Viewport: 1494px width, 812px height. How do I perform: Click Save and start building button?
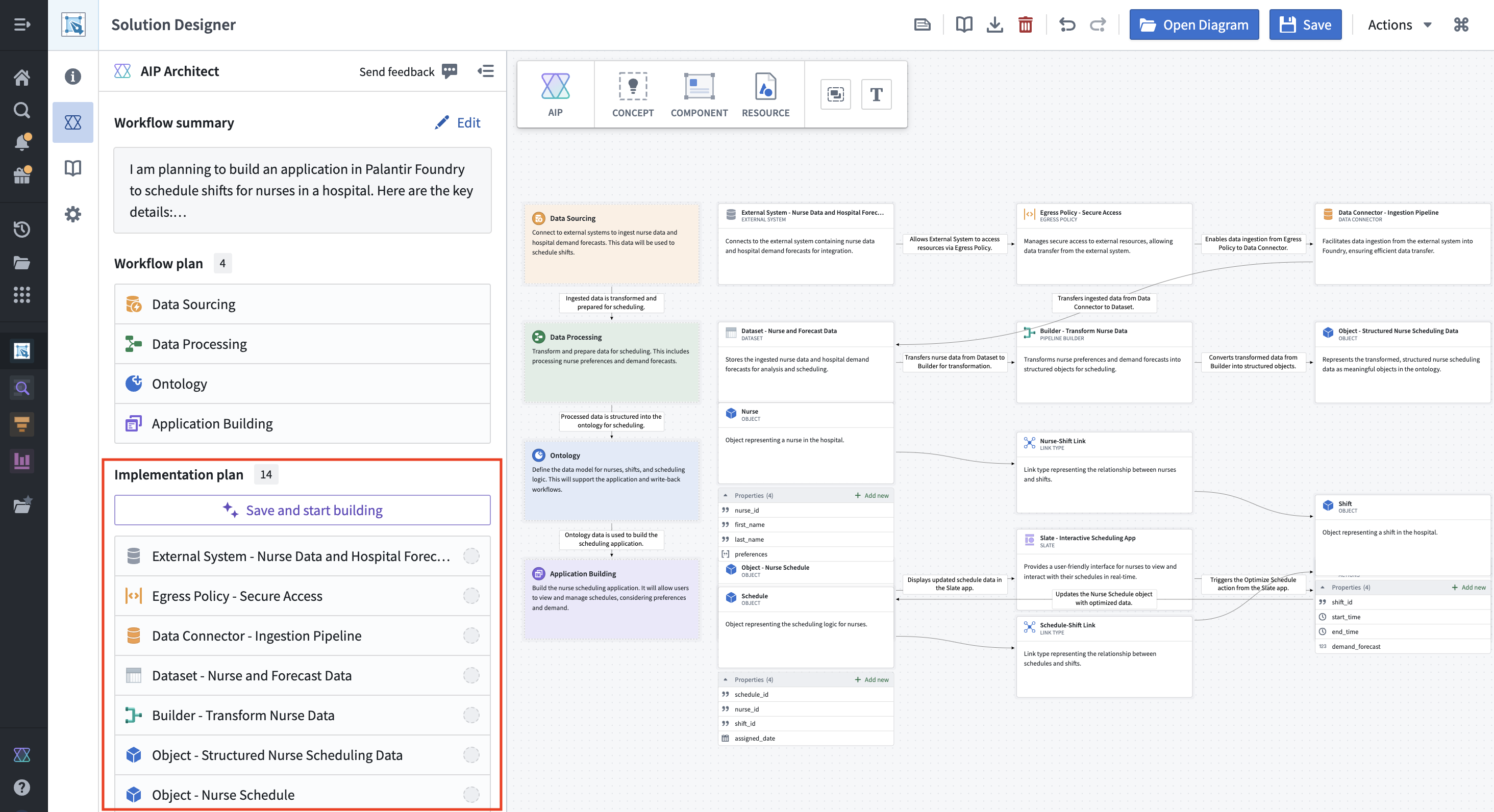(302, 511)
